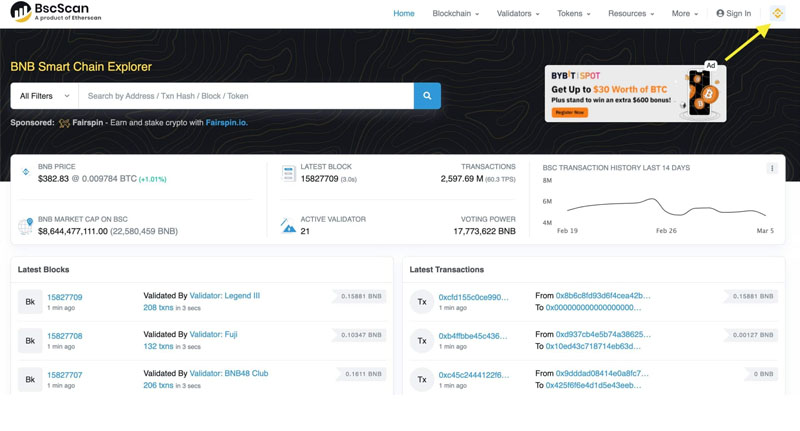
Task: Open From address 0x9dddad08414e0a8fc7…
Action: [603, 373]
